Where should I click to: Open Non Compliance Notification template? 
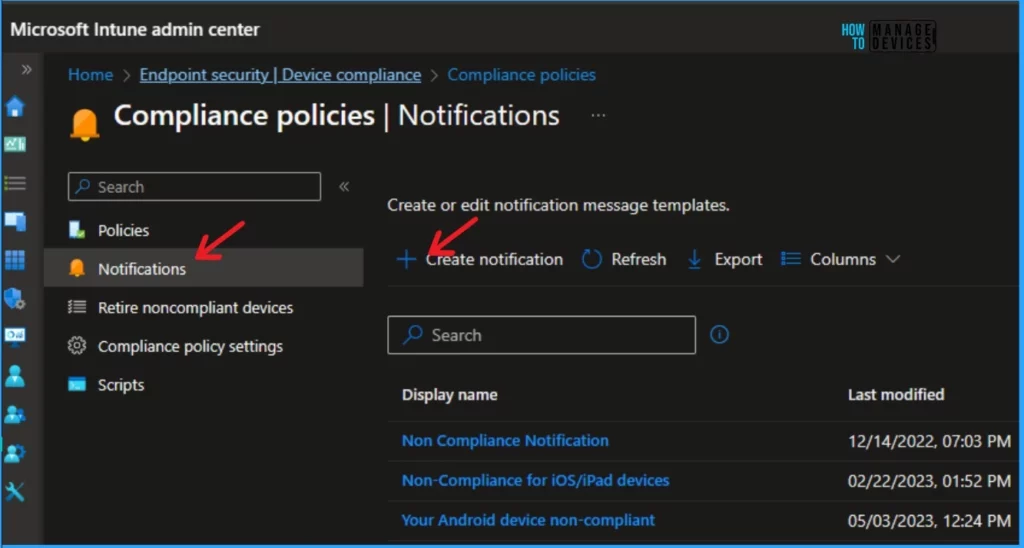tap(505, 441)
